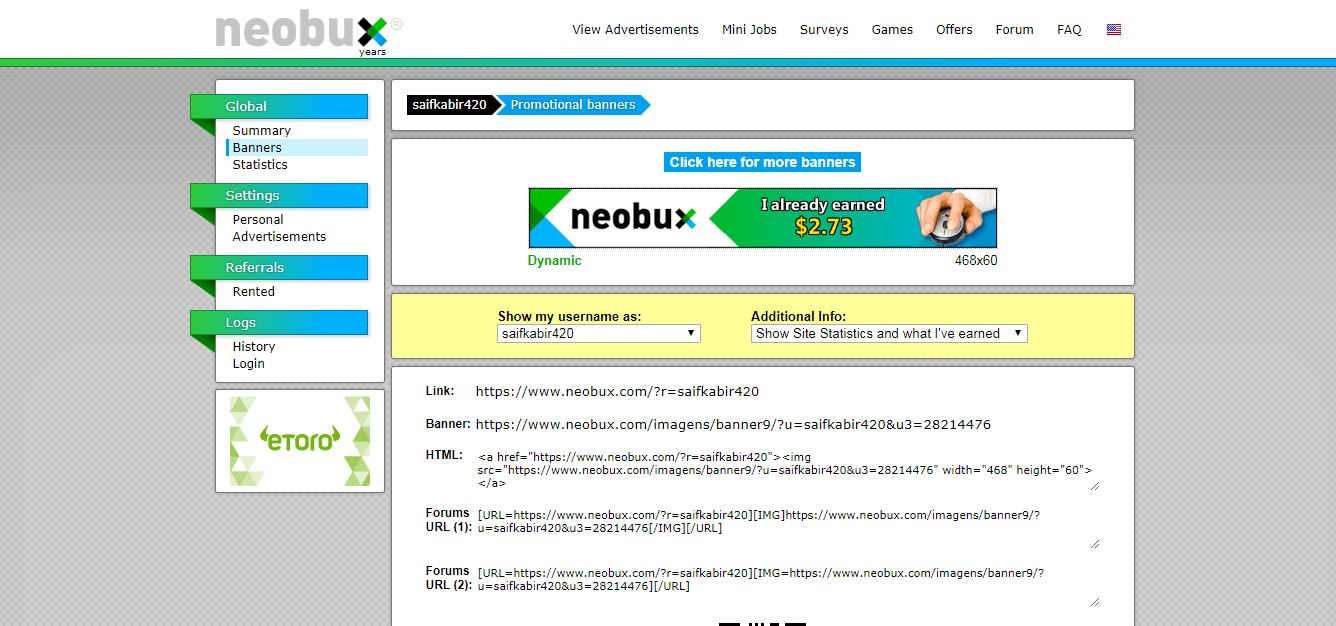The image size is (1336, 626).
Task: Click the eToro advertisement banner
Action: pyautogui.click(x=300, y=441)
